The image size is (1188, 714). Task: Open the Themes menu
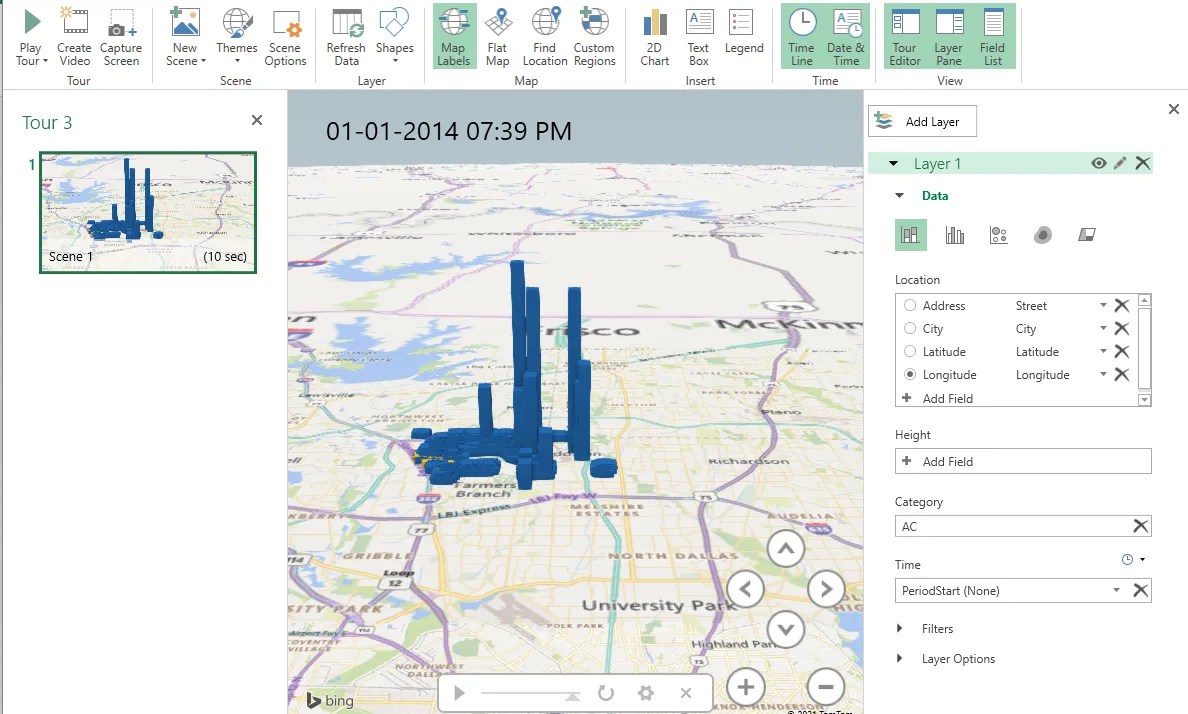pyautogui.click(x=236, y=37)
